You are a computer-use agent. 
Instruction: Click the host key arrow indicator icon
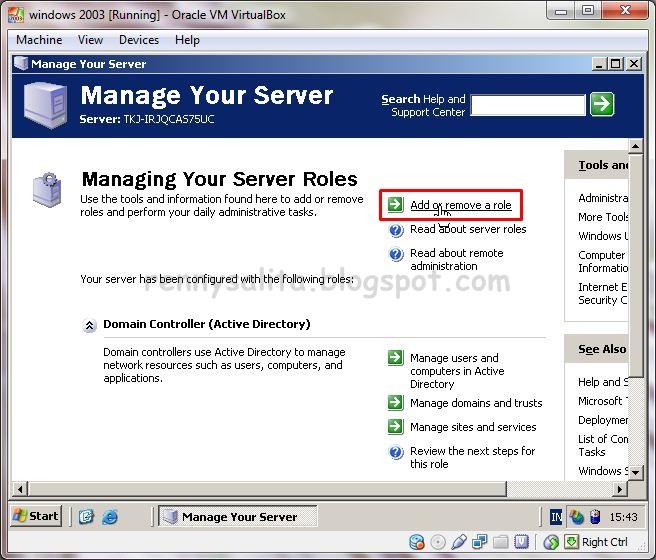coord(571,542)
